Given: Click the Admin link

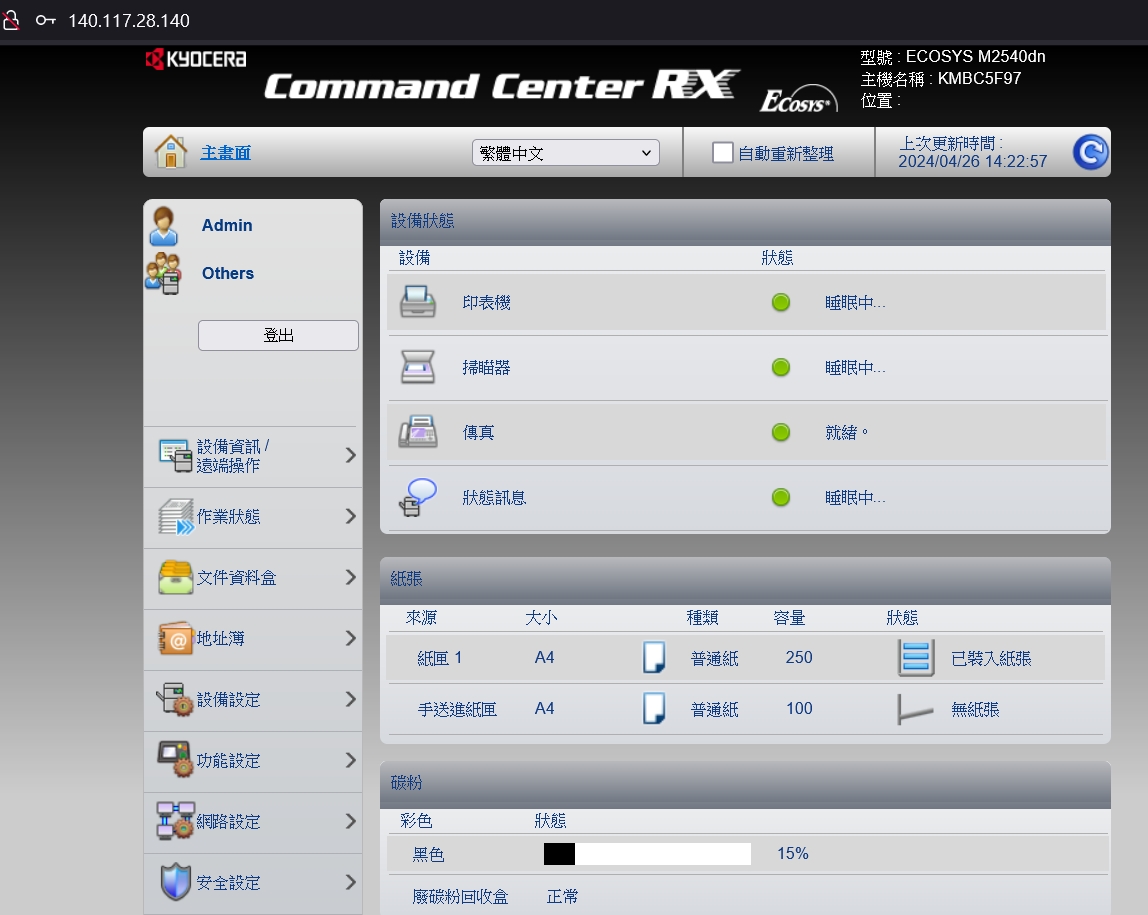Looking at the screenshot, I should [227, 225].
